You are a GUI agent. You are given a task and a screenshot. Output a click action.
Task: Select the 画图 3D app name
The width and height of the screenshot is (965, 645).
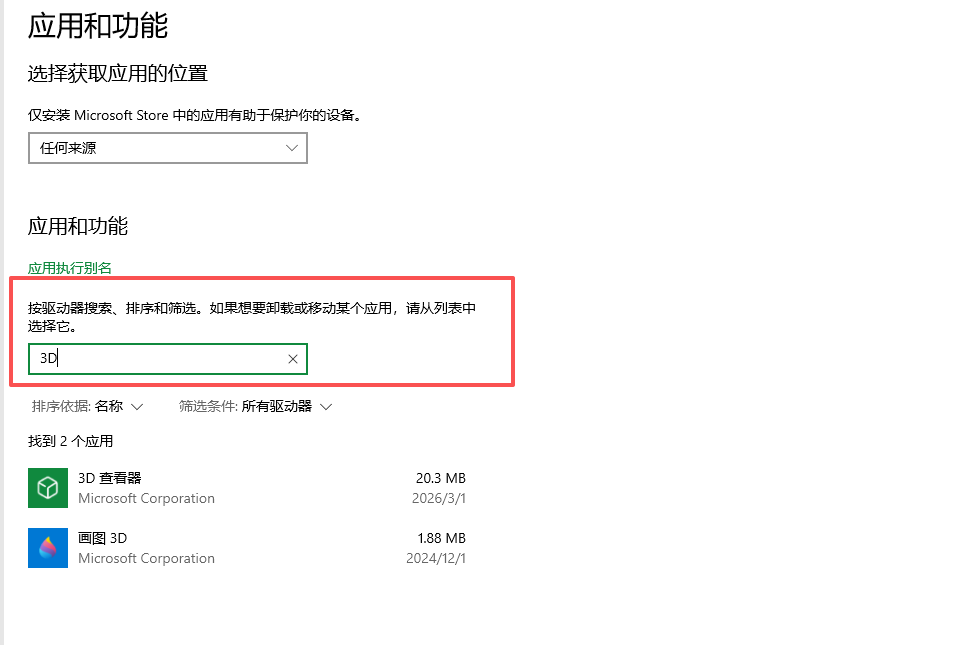click(x=103, y=538)
